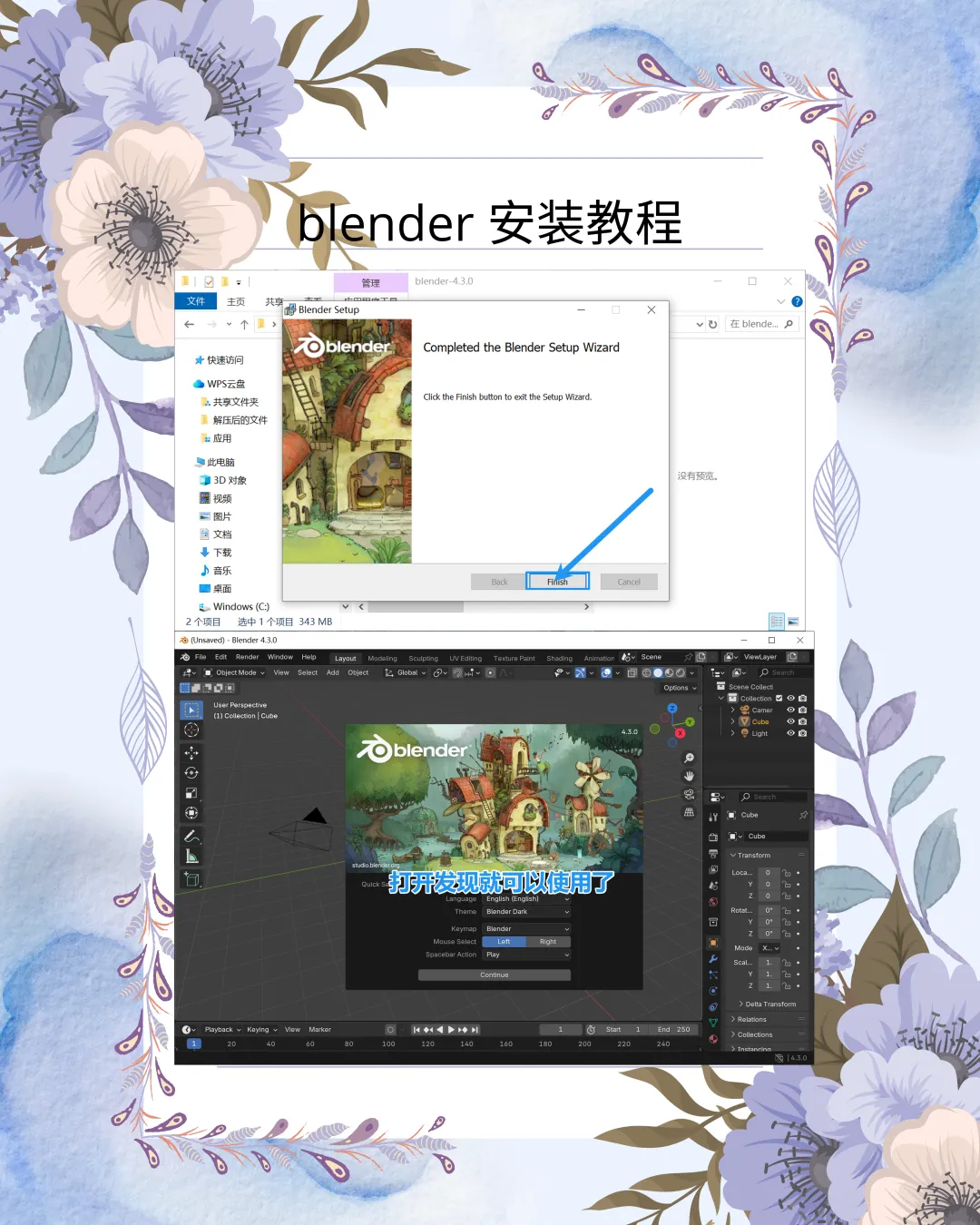Click Continue on the Blender splash screen
The width and height of the screenshot is (980, 1225).
coord(495,975)
